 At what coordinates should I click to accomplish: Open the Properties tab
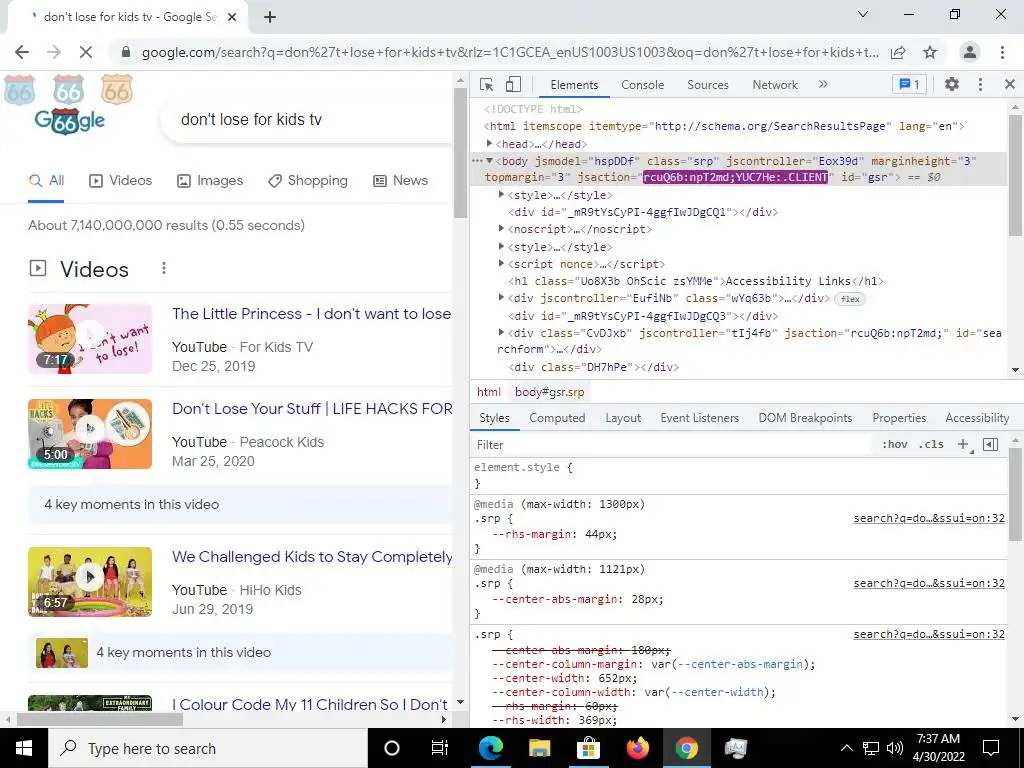click(899, 418)
